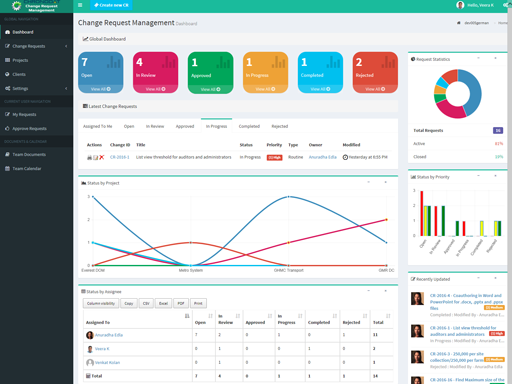
Task: Open Projects in the sidebar
Action: pyautogui.click(x=36, y=60)
